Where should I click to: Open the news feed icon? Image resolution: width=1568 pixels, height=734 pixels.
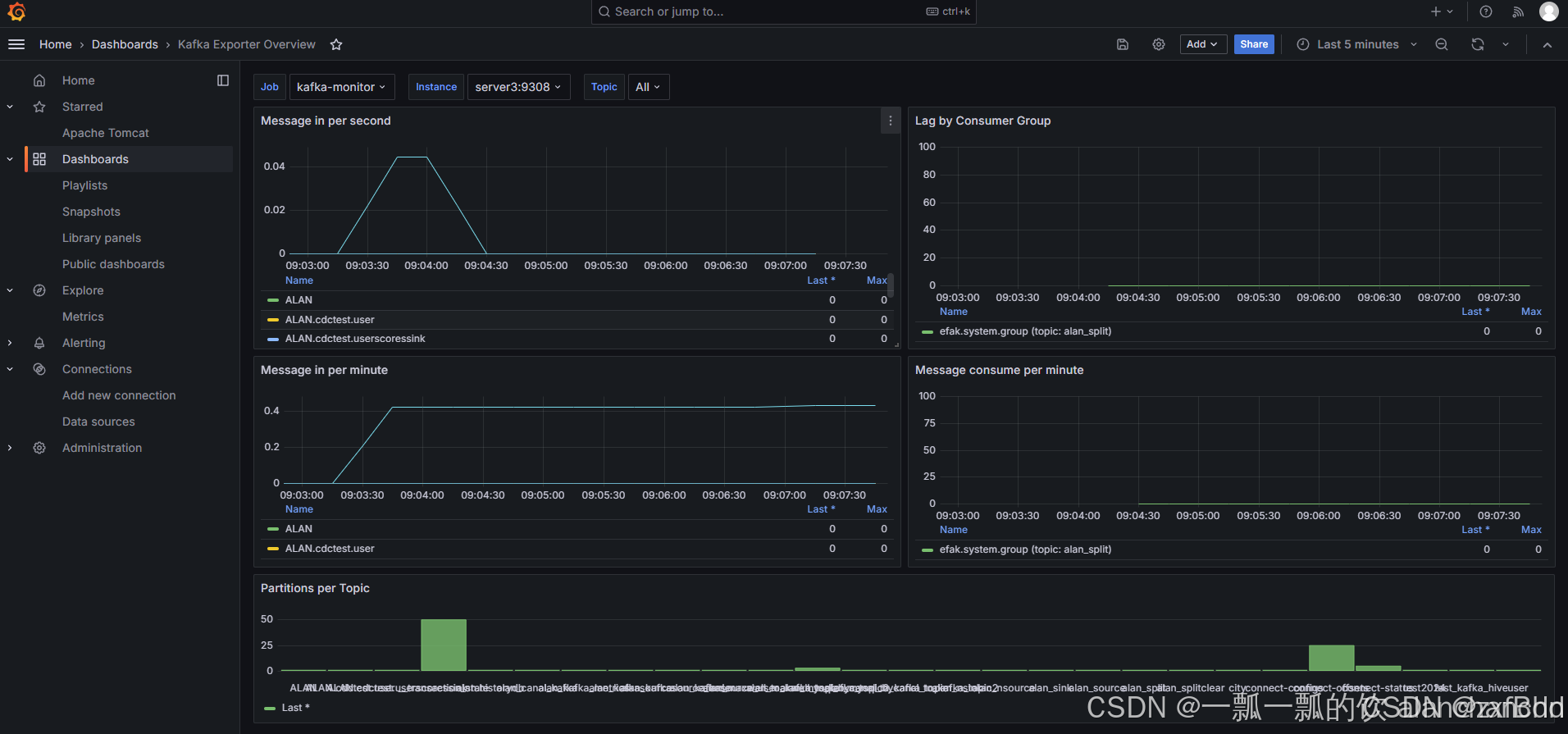click(x=1518, y=11)
